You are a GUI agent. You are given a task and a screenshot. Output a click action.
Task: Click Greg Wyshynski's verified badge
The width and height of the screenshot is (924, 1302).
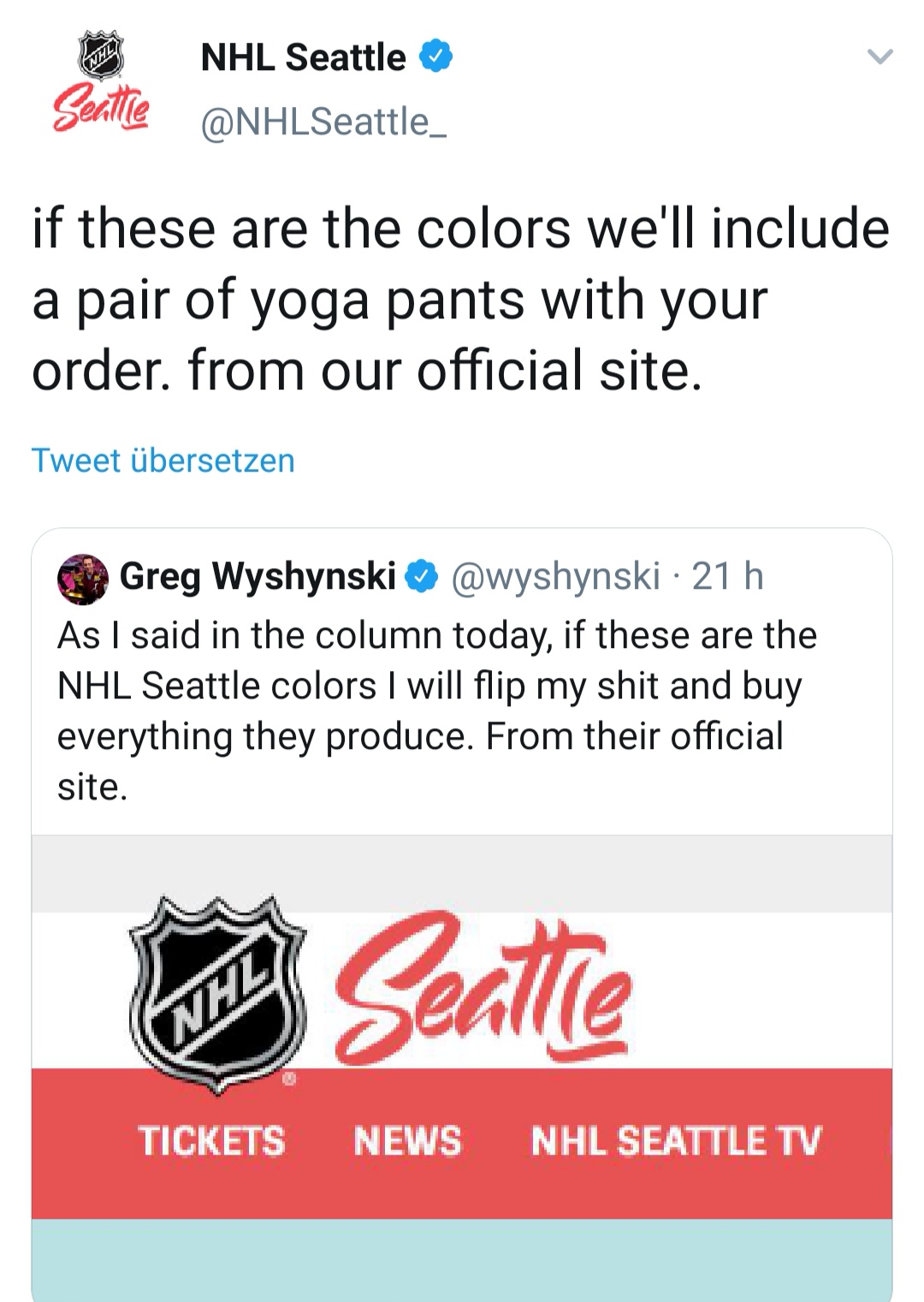pos(422,578)
